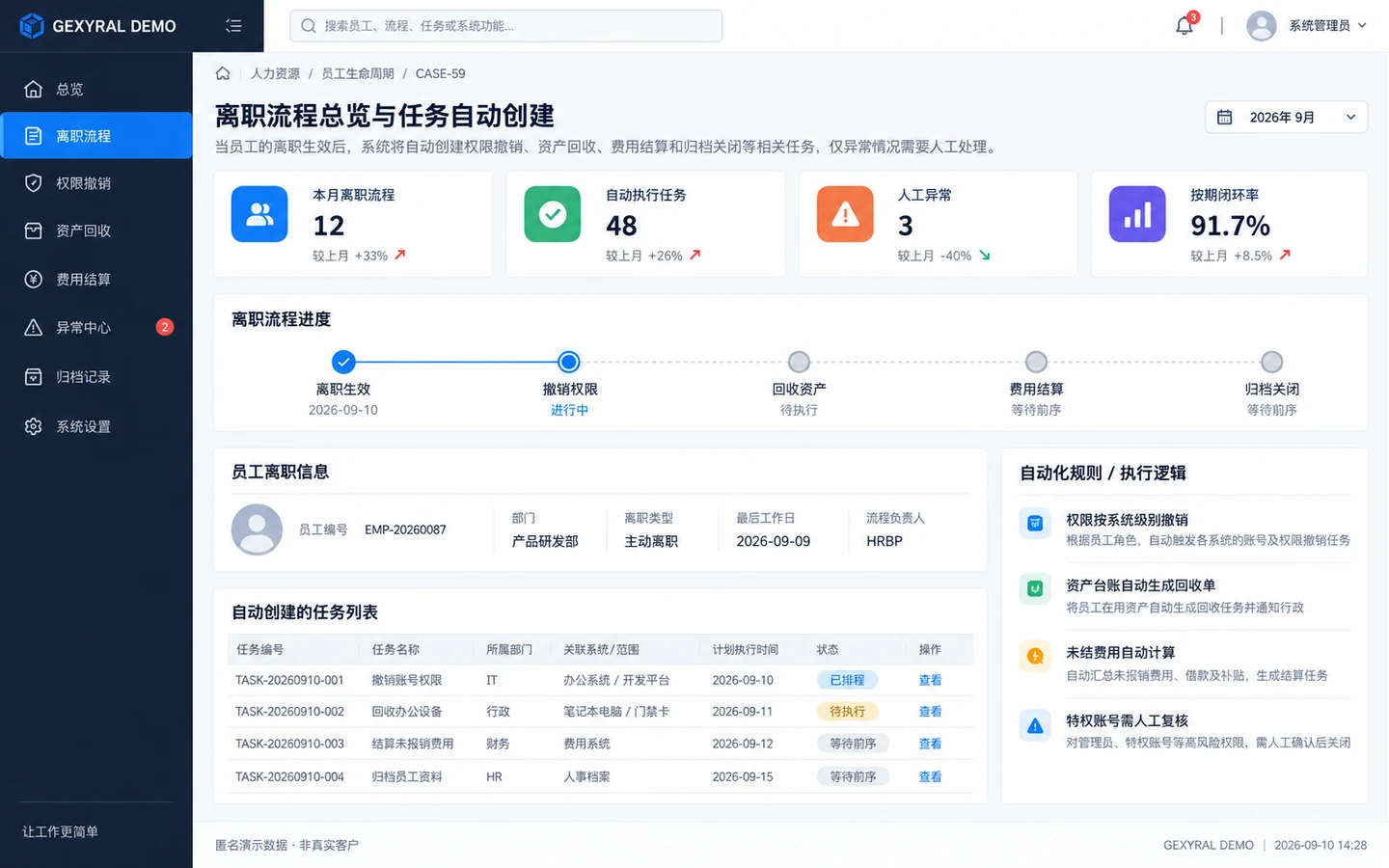This screenshot has height=868, width=1389.
Task: Click the blue people icon for 本月离职流程
Action: [259, 214]
